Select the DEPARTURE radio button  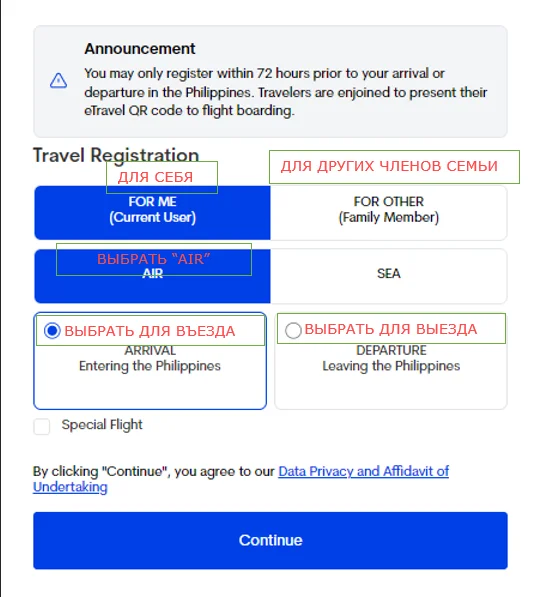(293, 330)
